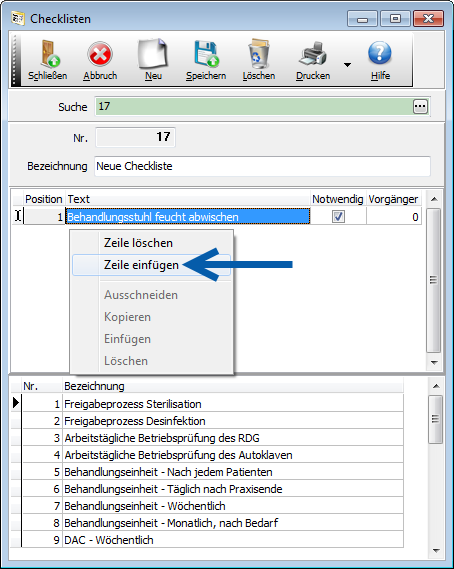Viewport: 454px width, 569px height.
Task: Toggle the Notwendig checkbox in row 1
Action: (338, 217)
